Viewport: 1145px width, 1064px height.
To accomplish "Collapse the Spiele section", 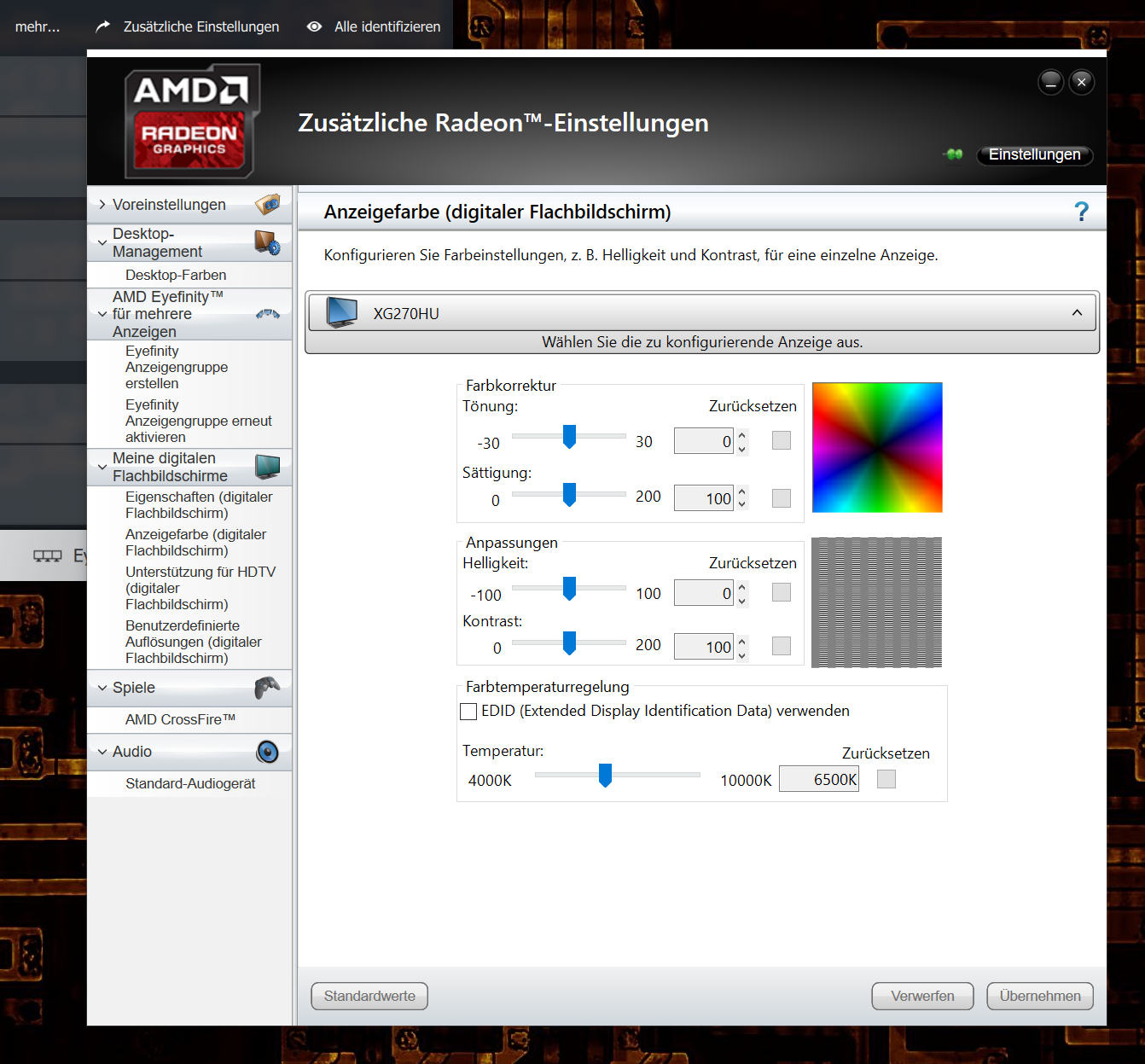I will [x=102, y=688].
